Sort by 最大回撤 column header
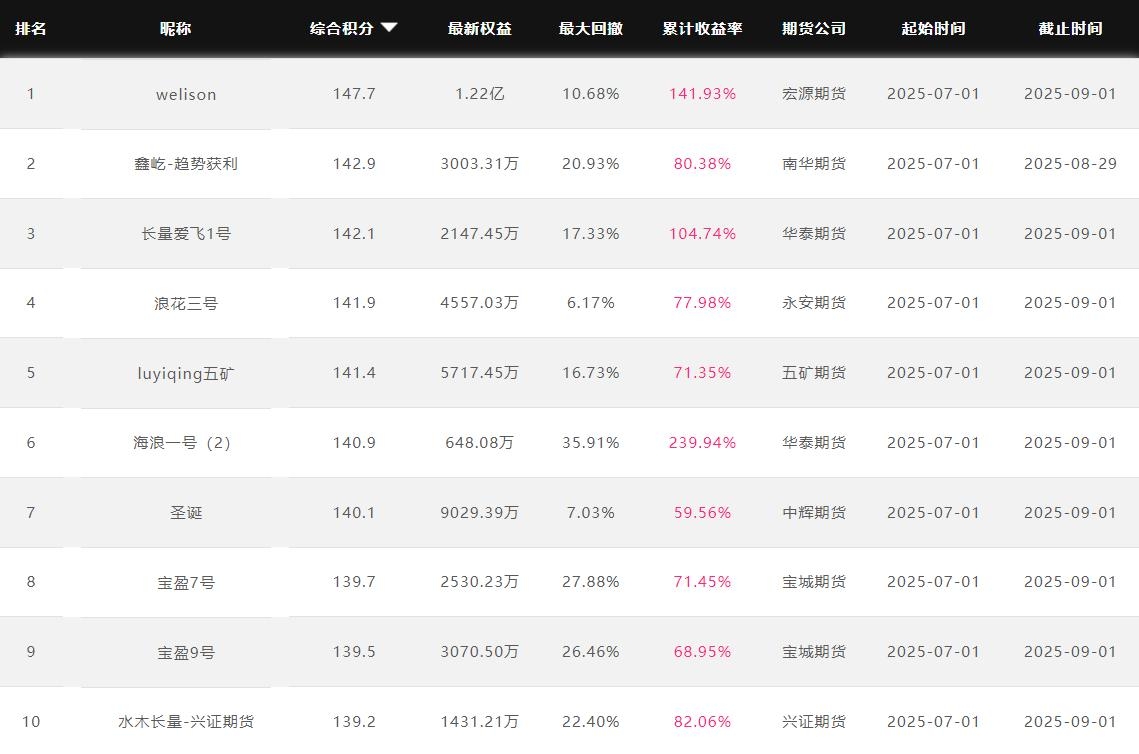Screen dimensions: 1139x754 tap(590, 29)
